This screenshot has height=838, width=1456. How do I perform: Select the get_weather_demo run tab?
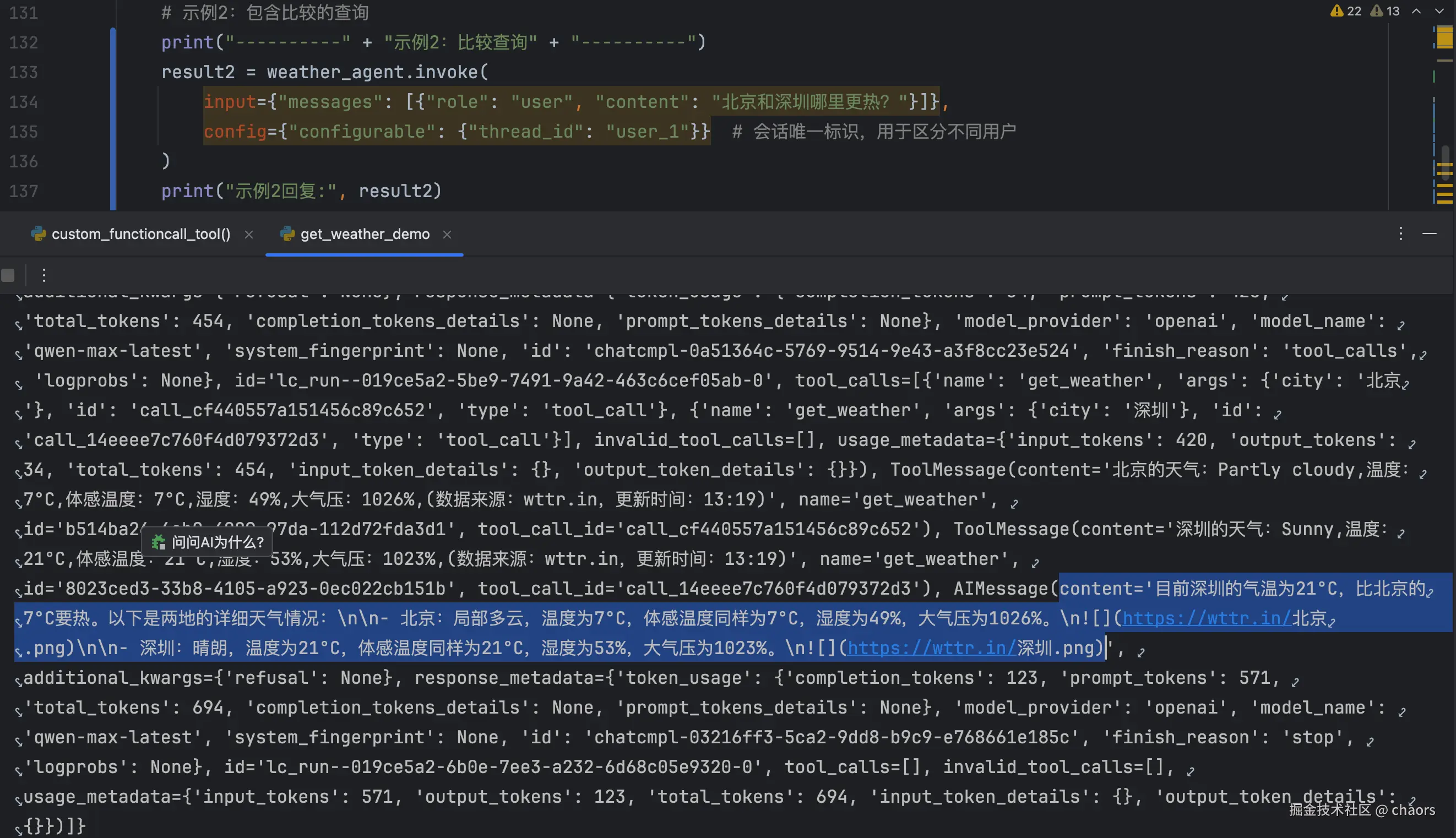365,234
